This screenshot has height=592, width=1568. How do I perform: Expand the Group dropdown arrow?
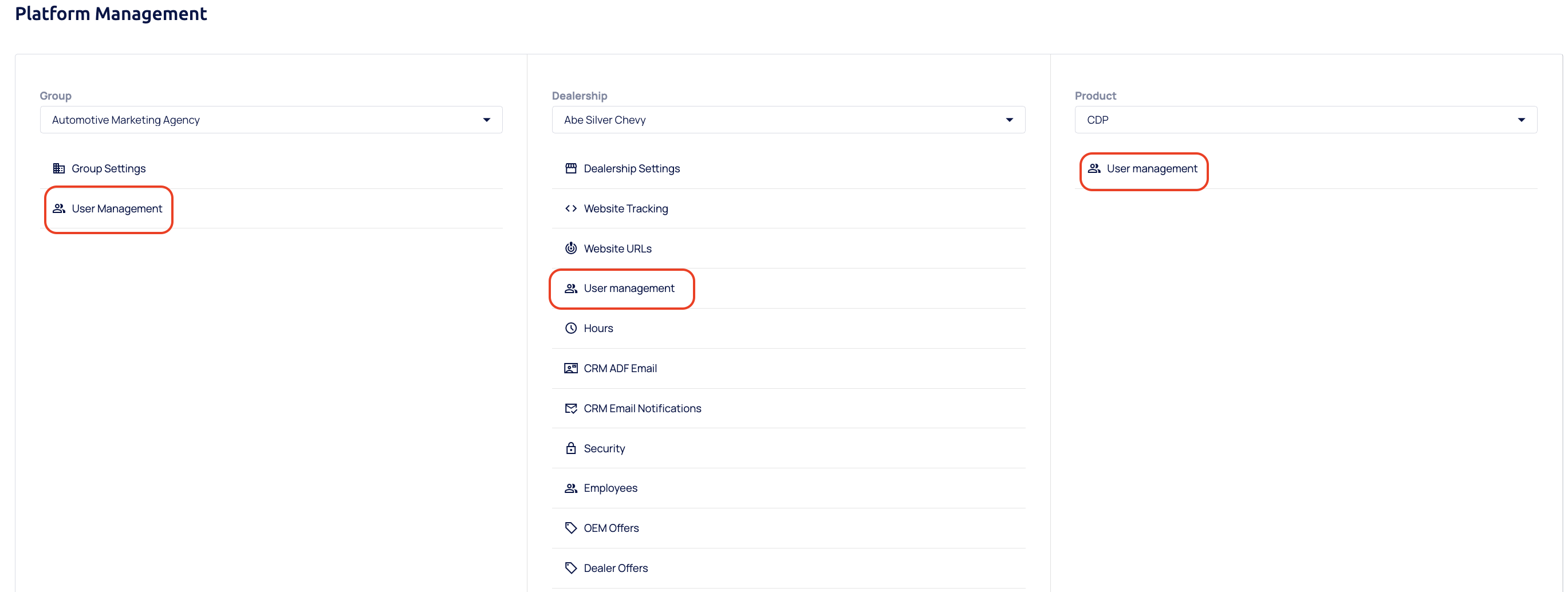click(x=486, y=120)
